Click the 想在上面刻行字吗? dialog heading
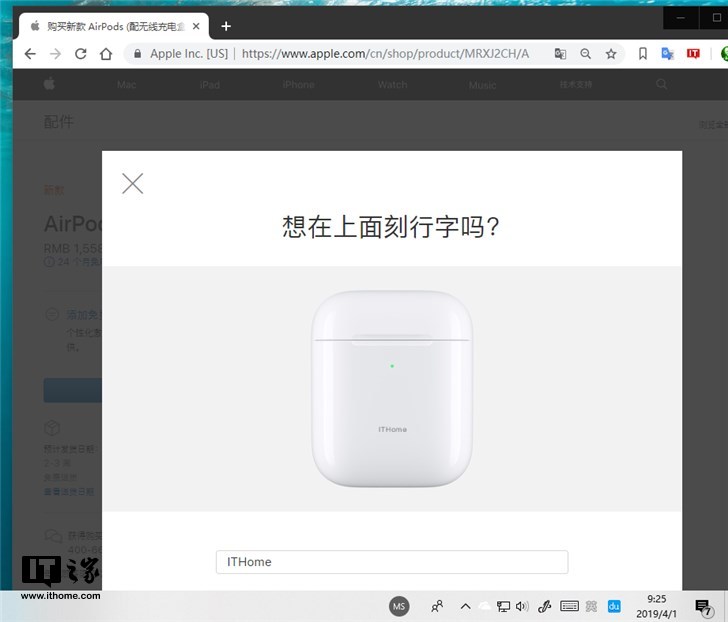Image resolution: width=728 pixels, height=622 pixels. [391, 227]
